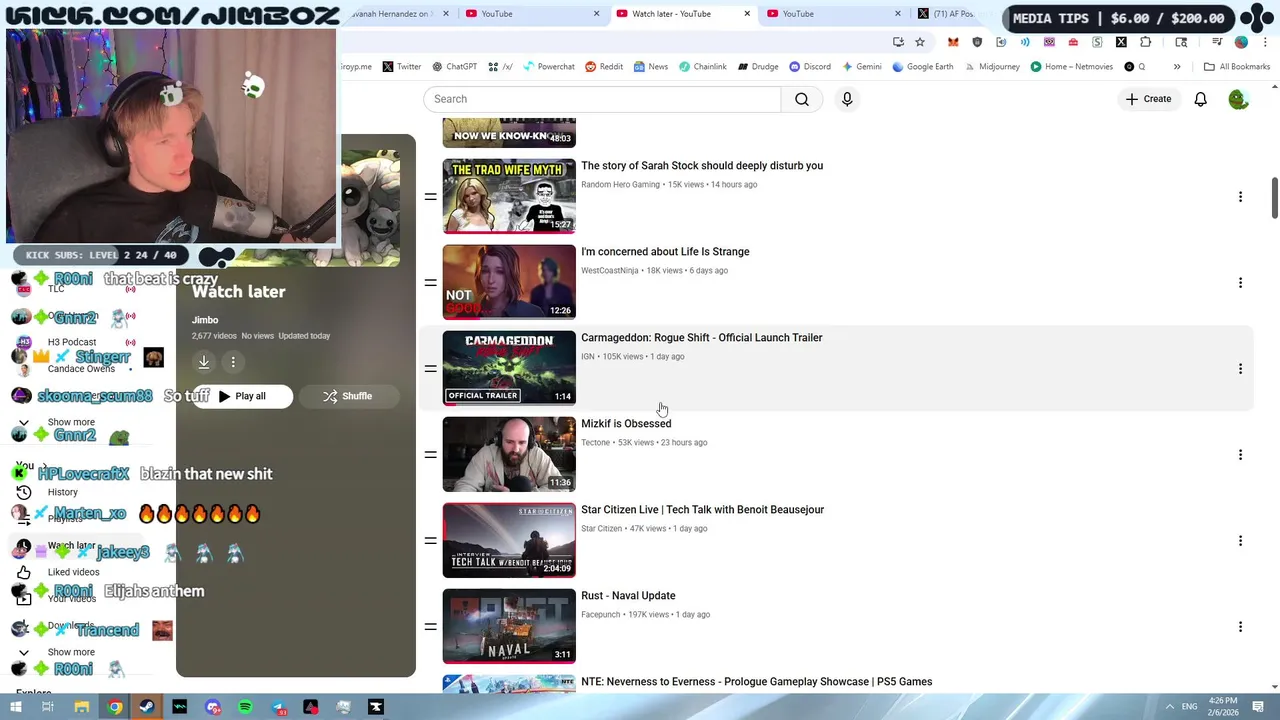Screen dimensions: 1280x720
Task: Open Task View on taskbar
Action: 47,707
